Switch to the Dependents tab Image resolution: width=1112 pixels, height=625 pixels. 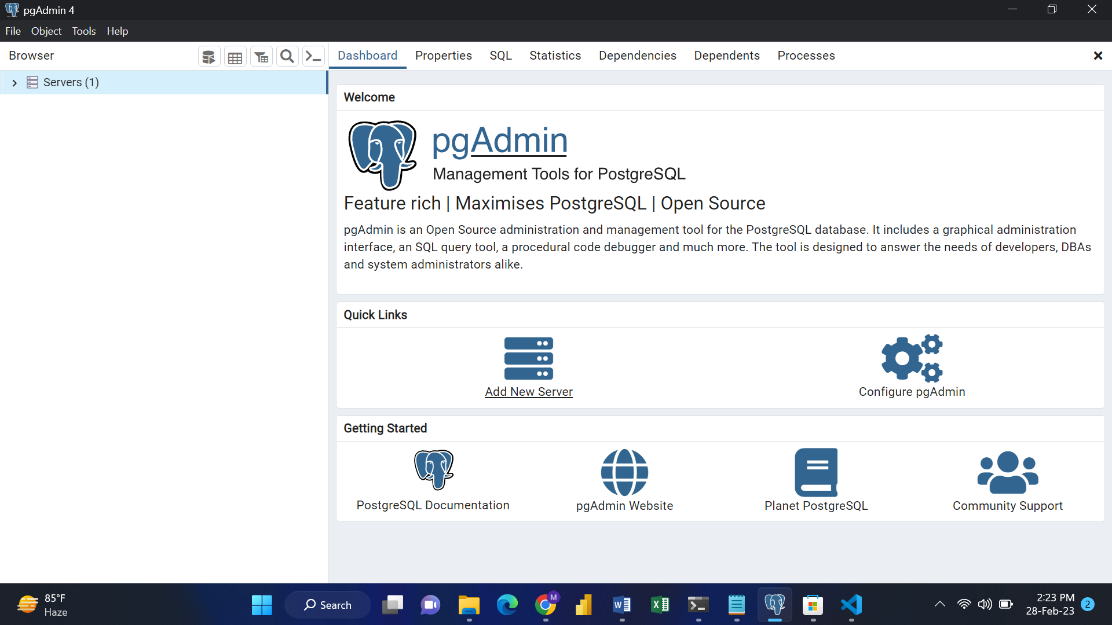(727, 55)
